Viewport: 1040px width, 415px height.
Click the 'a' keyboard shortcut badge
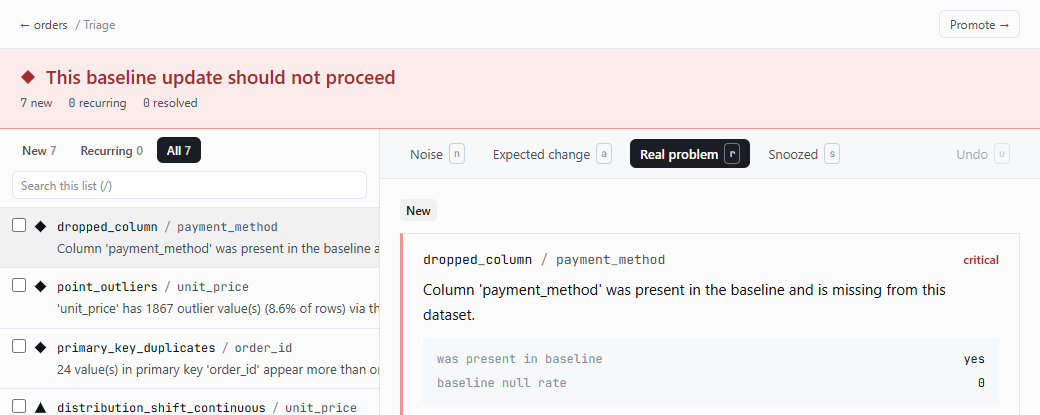604,154
